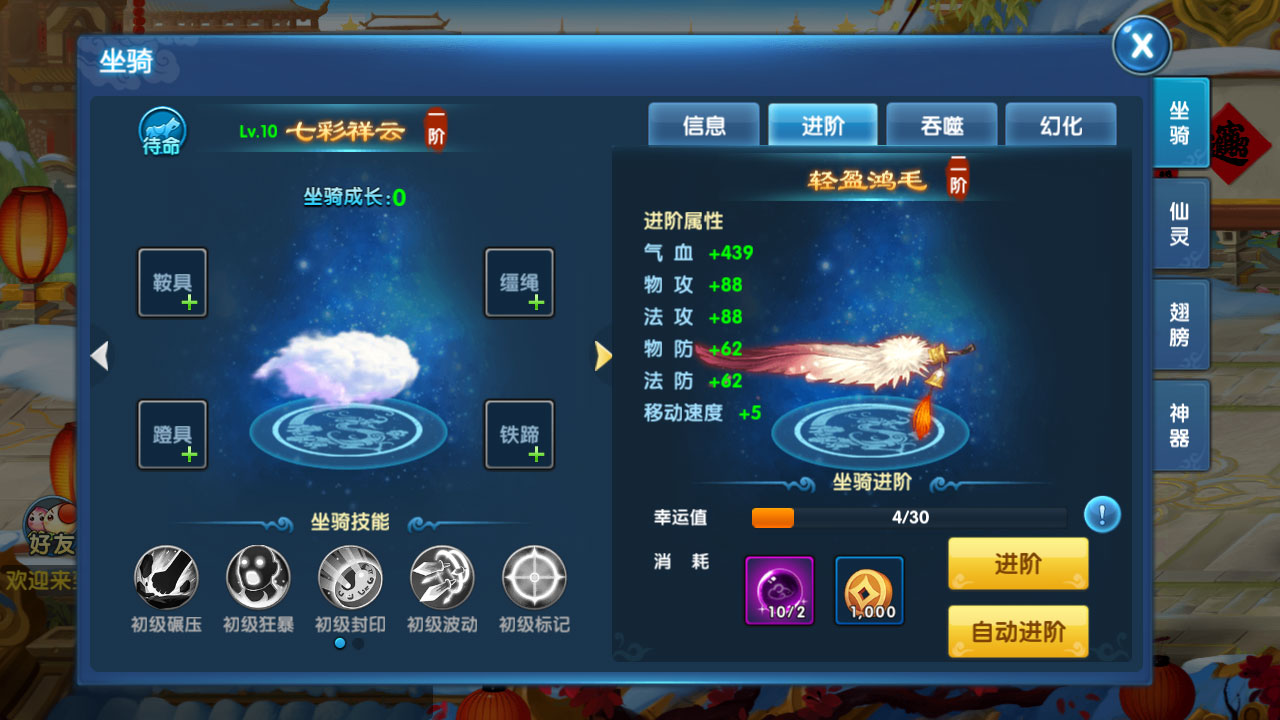
Task: Select the first skill page dot
Action: (340, 644)
